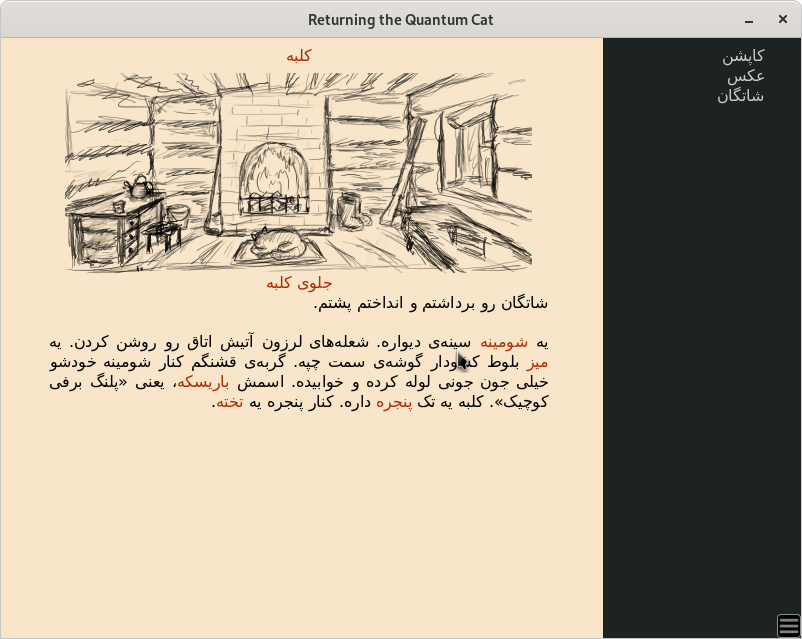Close the game window
Image resolution: width=802 pixels, height=639 pixels.
click(780, 20)
